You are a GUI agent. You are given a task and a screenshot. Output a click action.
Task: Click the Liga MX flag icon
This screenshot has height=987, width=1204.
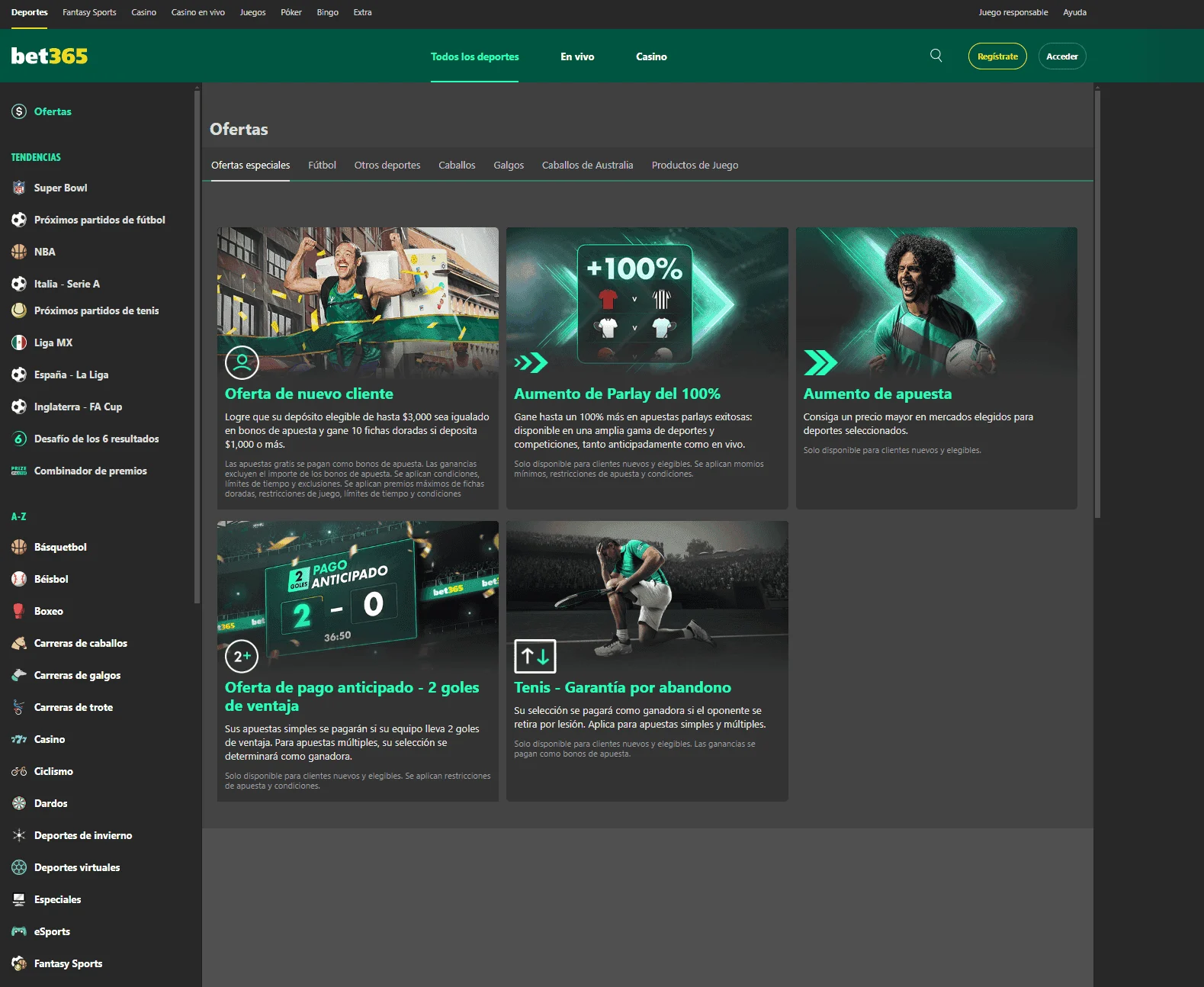coord(19,342)
